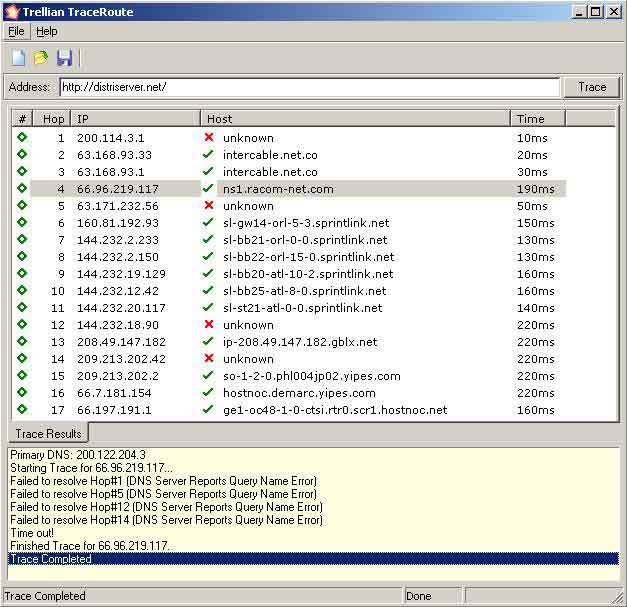627x607 pixels.
Task: Click the green diamond icon for hop 1
Action: click(22, 137)
